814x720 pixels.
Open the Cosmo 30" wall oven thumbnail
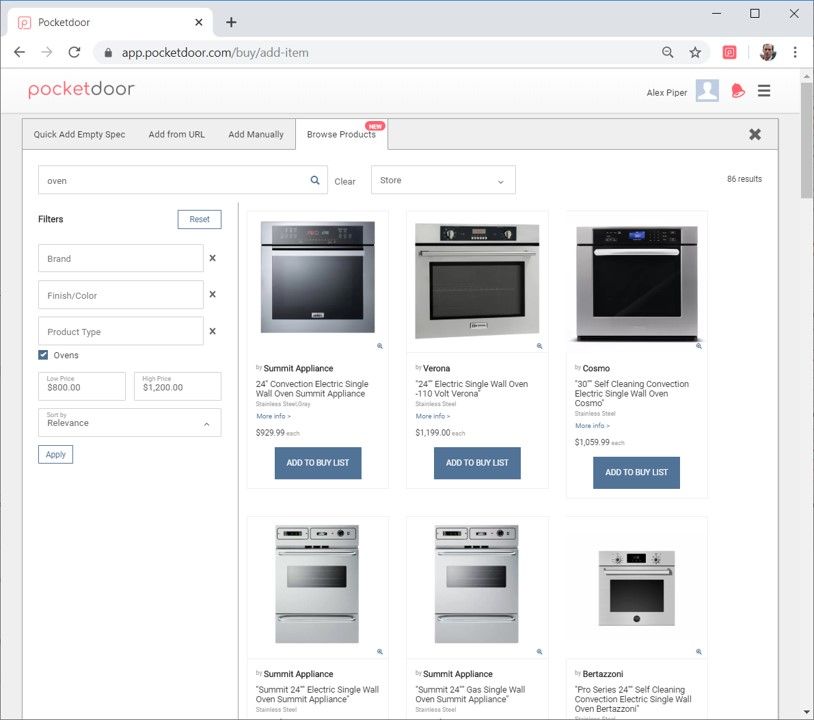[x=636, y=283]
